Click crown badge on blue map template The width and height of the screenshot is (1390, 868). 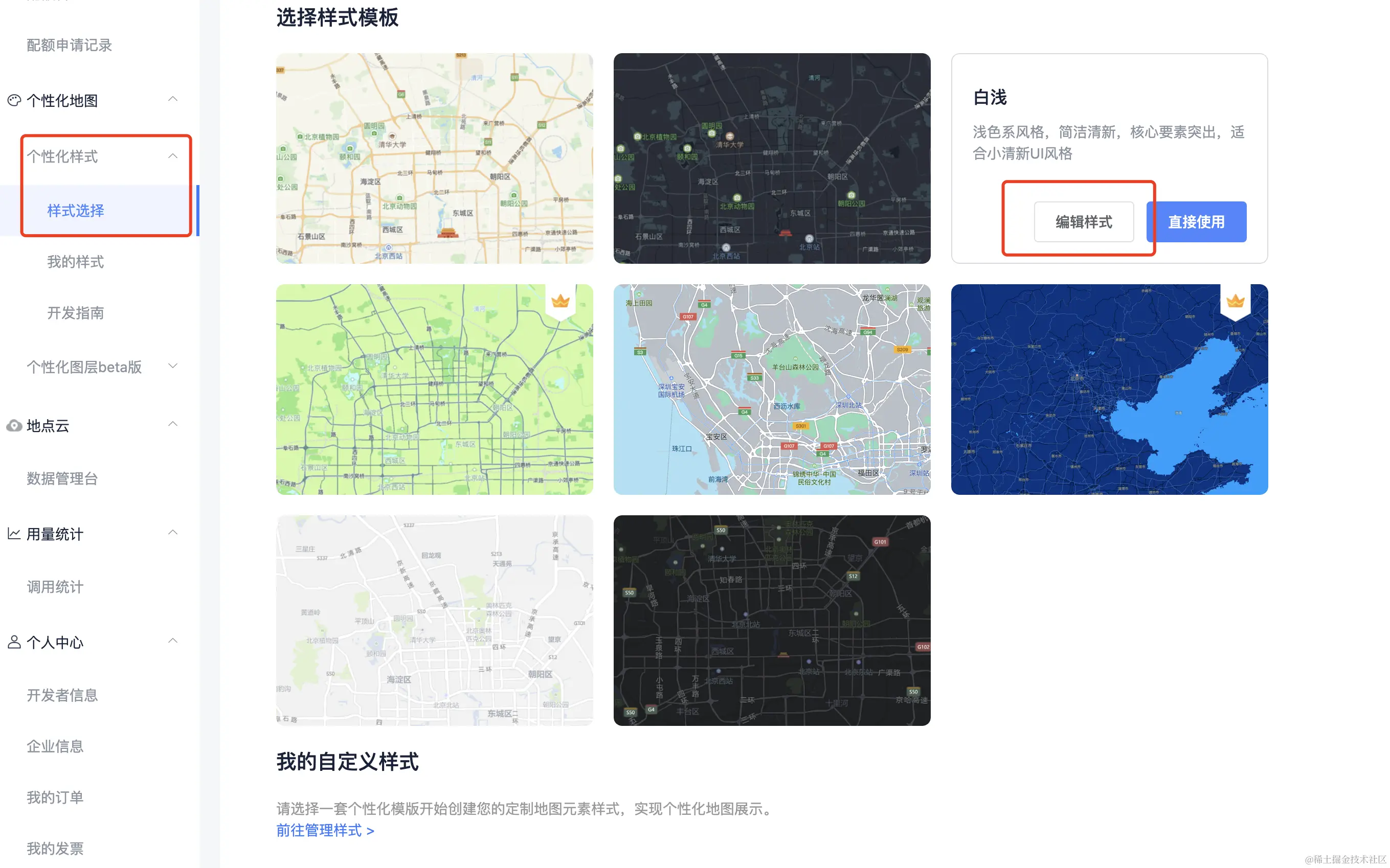[1235, 301]
